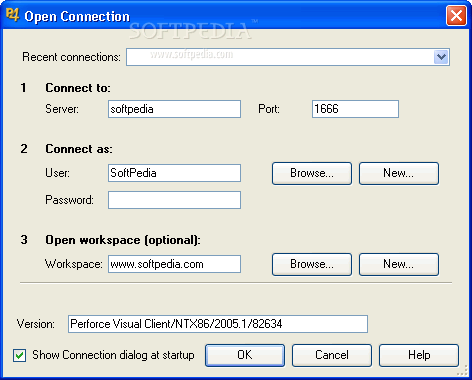472x380 pixels.
Task: Browse for a user
Action: (312, 173)
